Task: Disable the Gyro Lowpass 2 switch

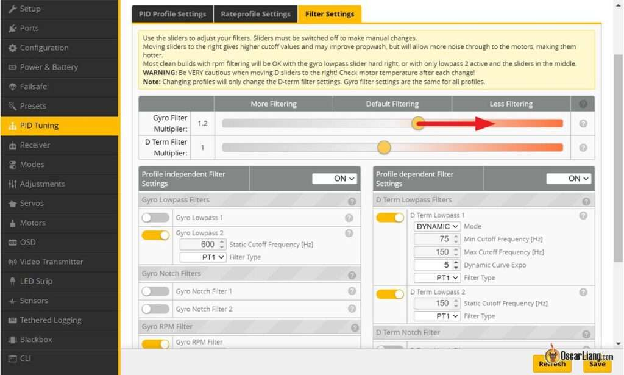Action: [x=156, y=235]
